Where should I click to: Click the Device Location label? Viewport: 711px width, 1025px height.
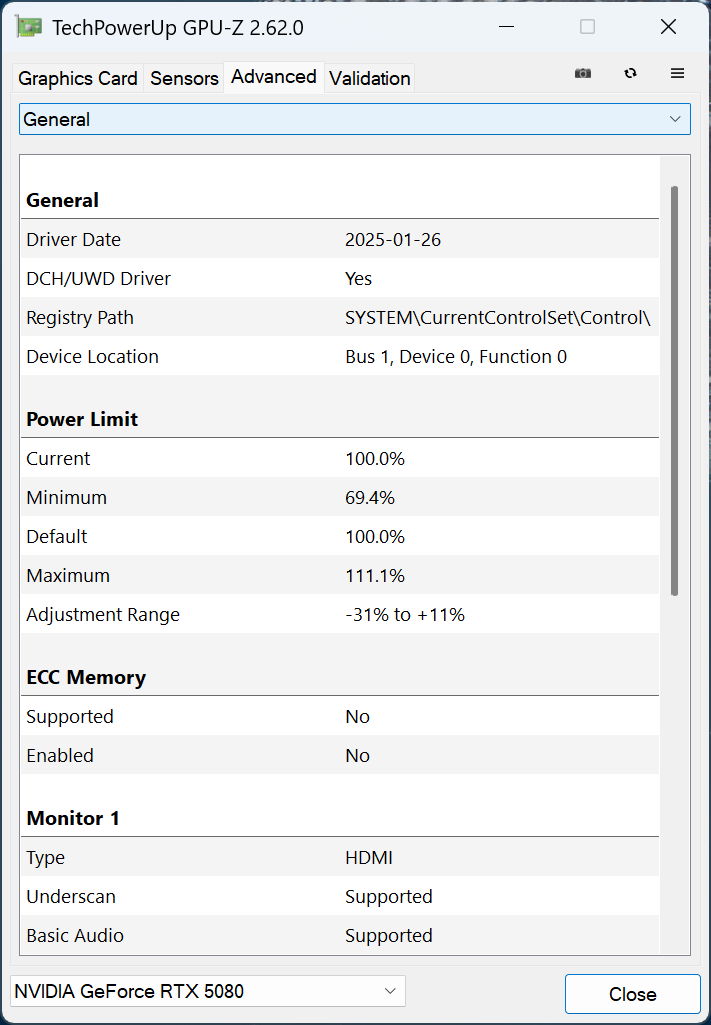[92, 357]
